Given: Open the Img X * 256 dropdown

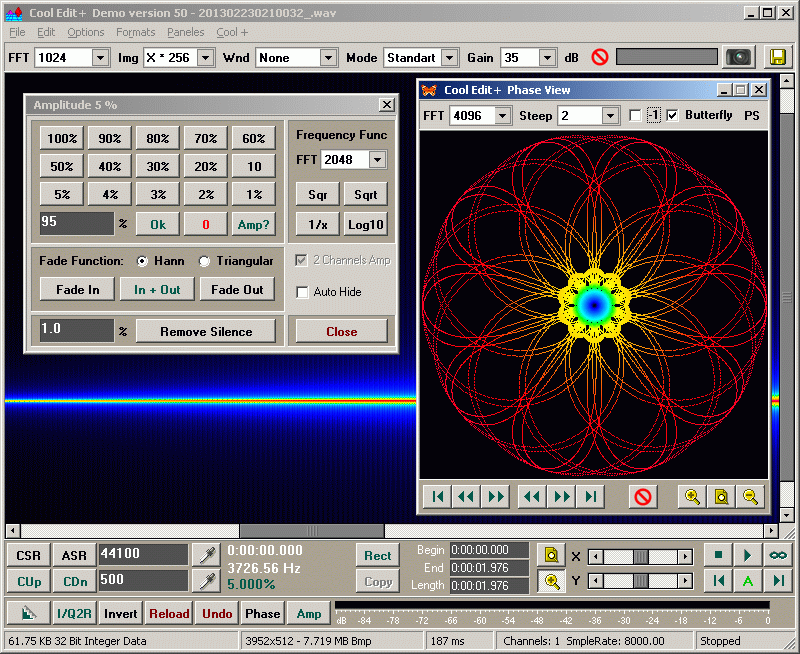Looking at the screenshot, I should 205,58.
